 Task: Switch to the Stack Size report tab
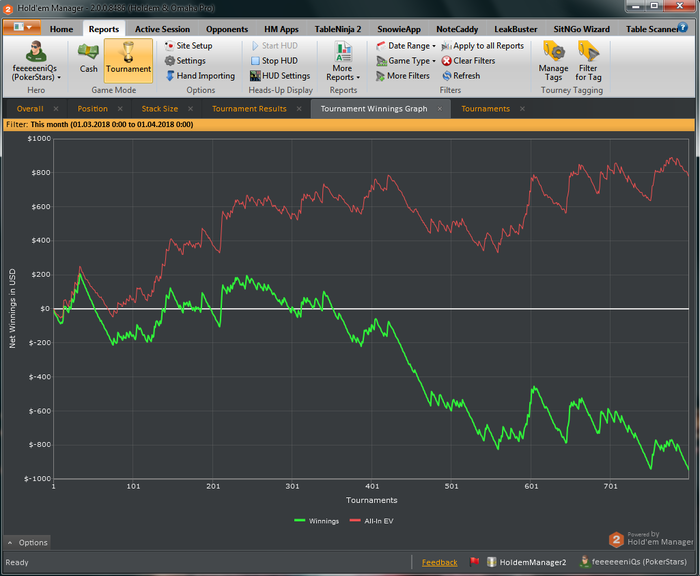point(159,109)
